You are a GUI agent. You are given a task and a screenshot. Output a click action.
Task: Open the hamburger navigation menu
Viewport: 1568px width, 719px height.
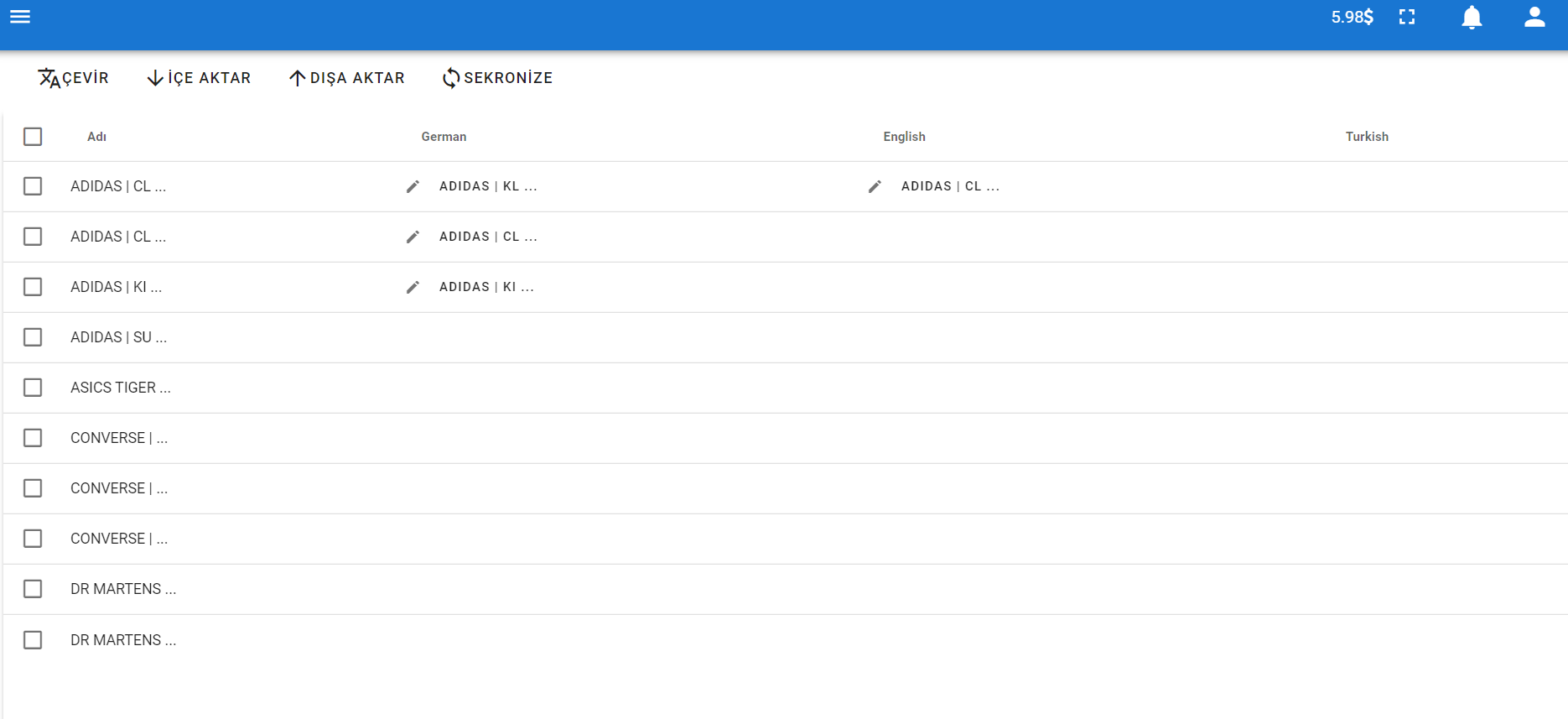[20, 17]
